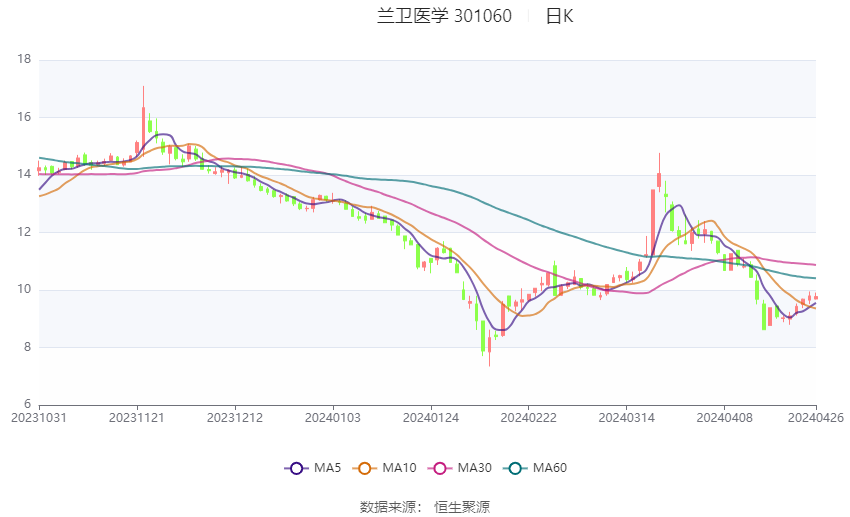Viewport: 850px width, 517px height.
Task: Select the 20240103 x-axis date label
Action: coord(332,418)
